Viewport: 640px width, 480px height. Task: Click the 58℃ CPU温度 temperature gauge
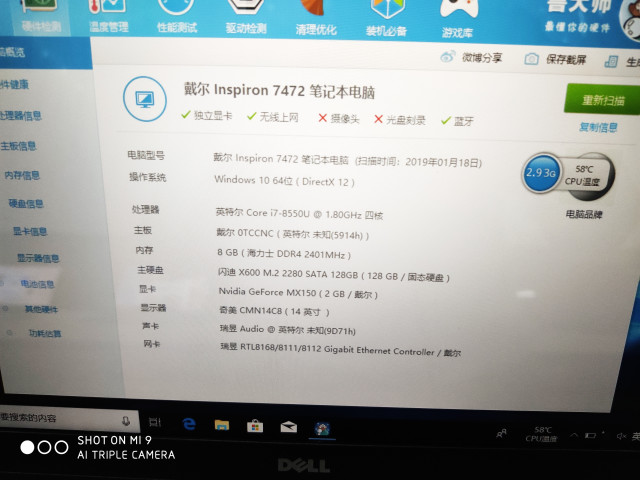pyautogui.click(x=582, y=176)
